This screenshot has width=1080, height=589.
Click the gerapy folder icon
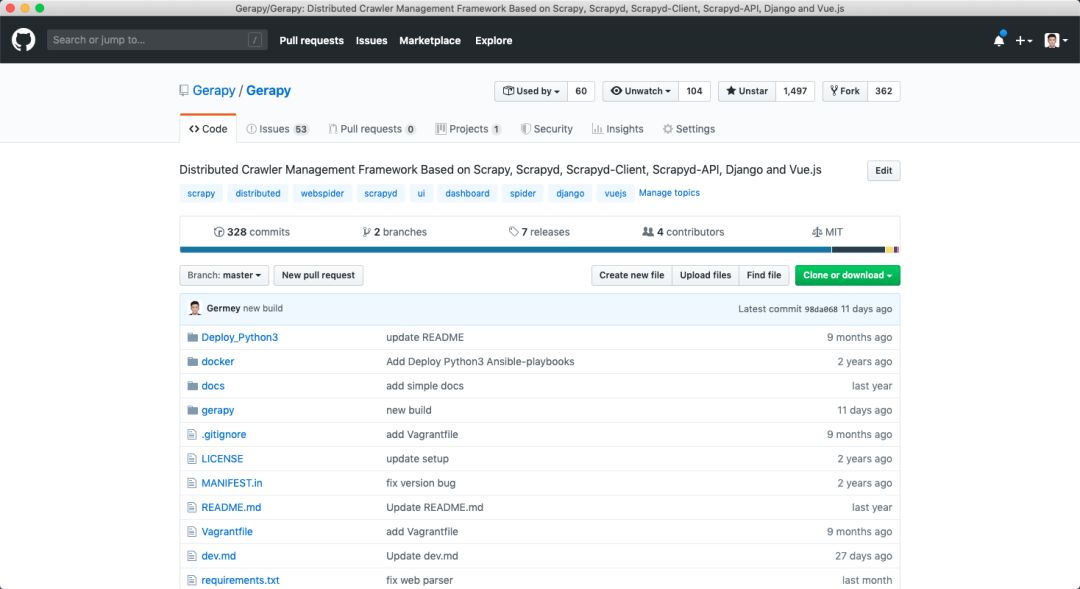pos(192,410)
